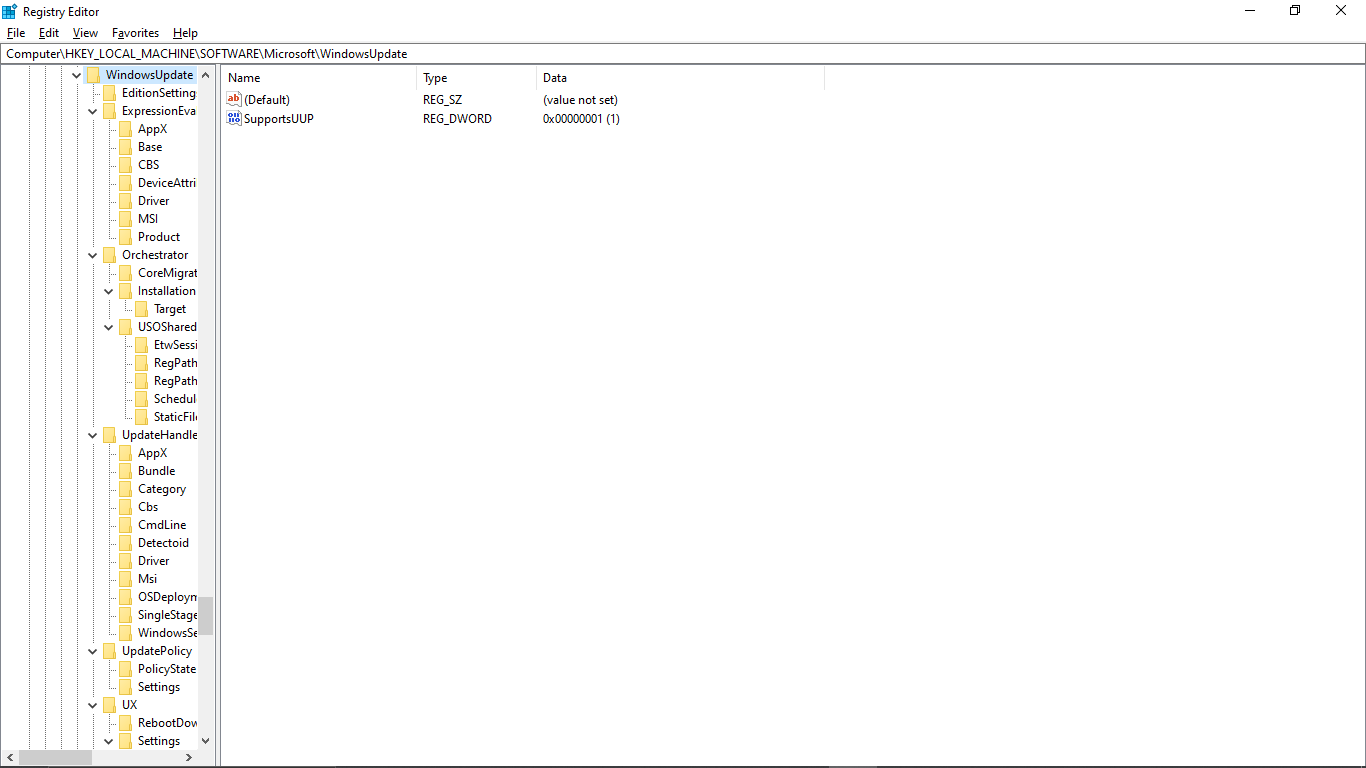This screenshot has height=768, width=1366.
Task: Collapse the USOShared key chevron
Action: point(109,328)
